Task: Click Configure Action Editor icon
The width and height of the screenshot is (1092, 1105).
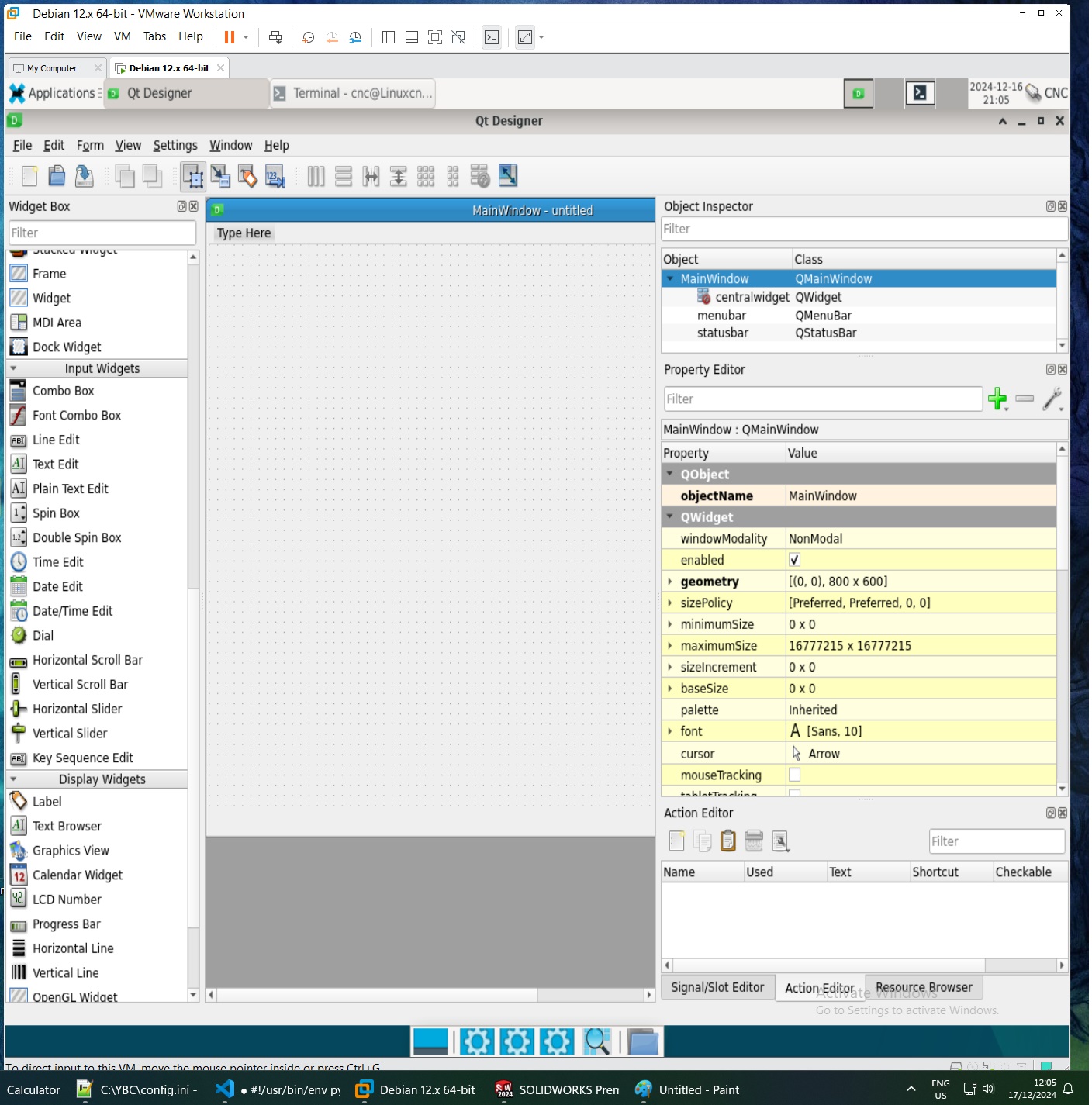Action: click(x=780, y=841)
